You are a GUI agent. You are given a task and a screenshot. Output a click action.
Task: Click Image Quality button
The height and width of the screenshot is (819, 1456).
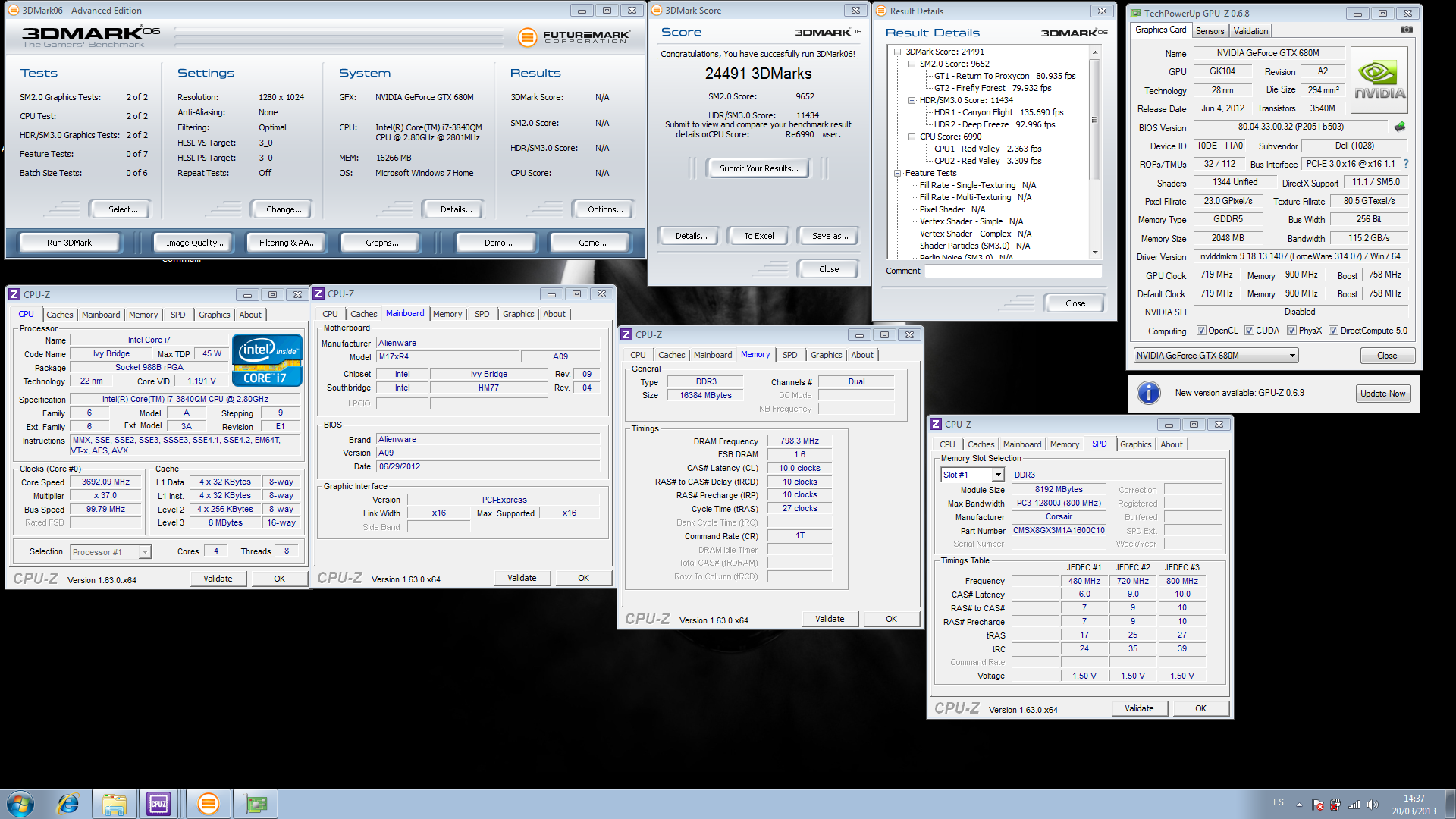194,243
